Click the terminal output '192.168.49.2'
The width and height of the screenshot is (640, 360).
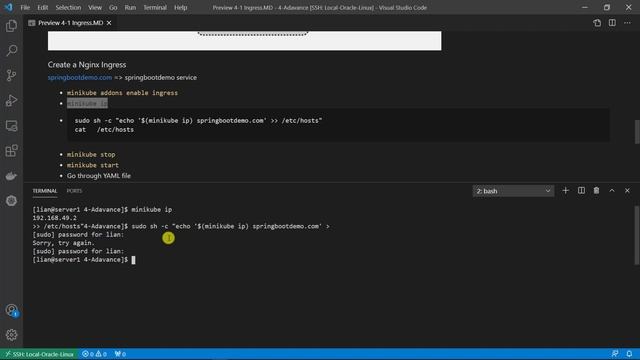click(54, 218)
